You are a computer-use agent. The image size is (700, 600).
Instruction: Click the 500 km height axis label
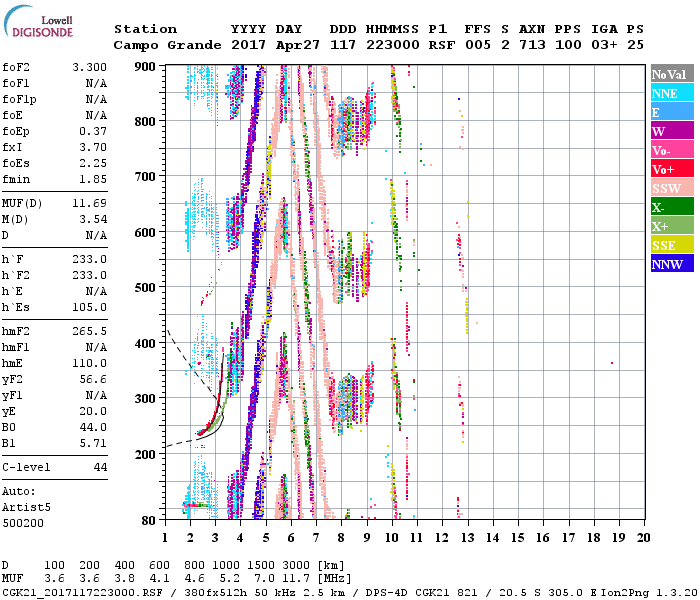(x=145, y=288)
